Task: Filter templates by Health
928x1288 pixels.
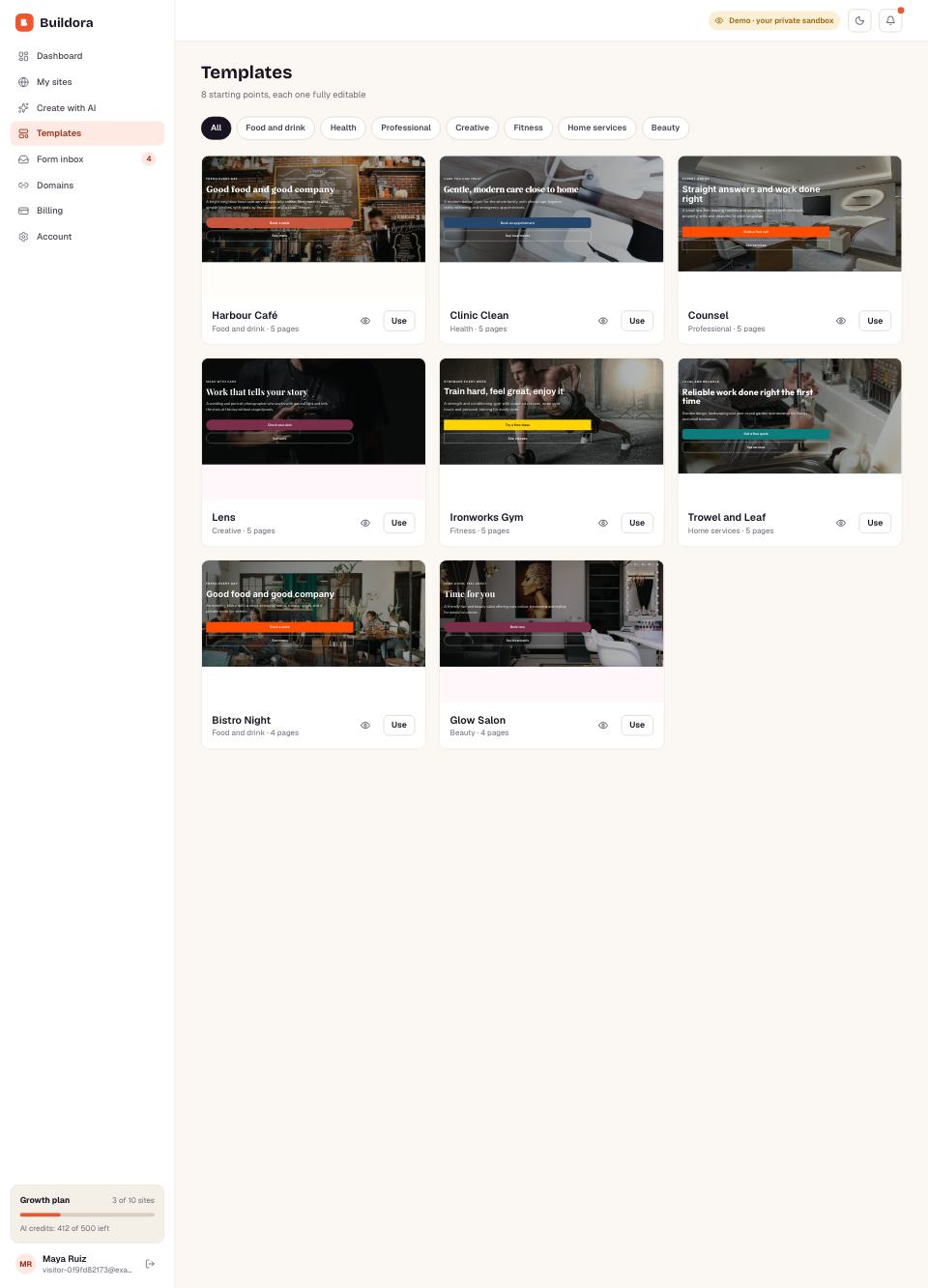Action: (x=343, y=128)
